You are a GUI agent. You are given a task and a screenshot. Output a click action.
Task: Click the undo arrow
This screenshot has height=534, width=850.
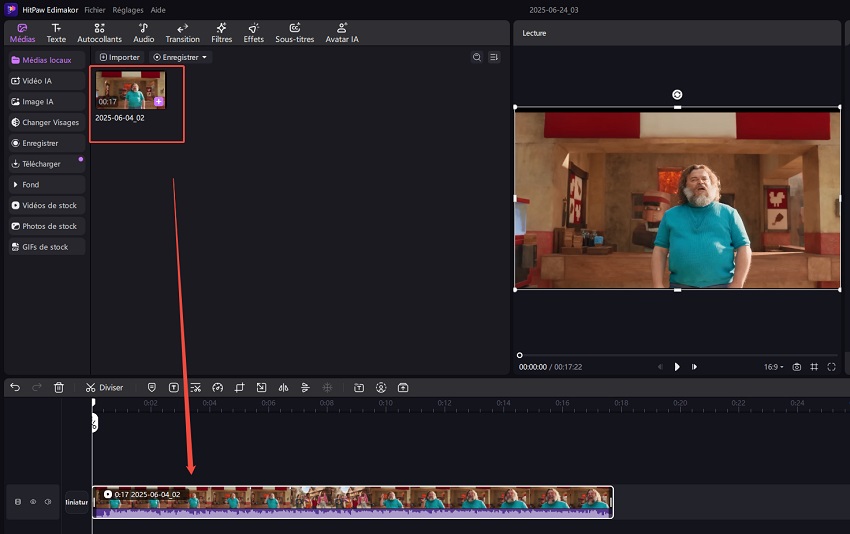coord(15,388)
